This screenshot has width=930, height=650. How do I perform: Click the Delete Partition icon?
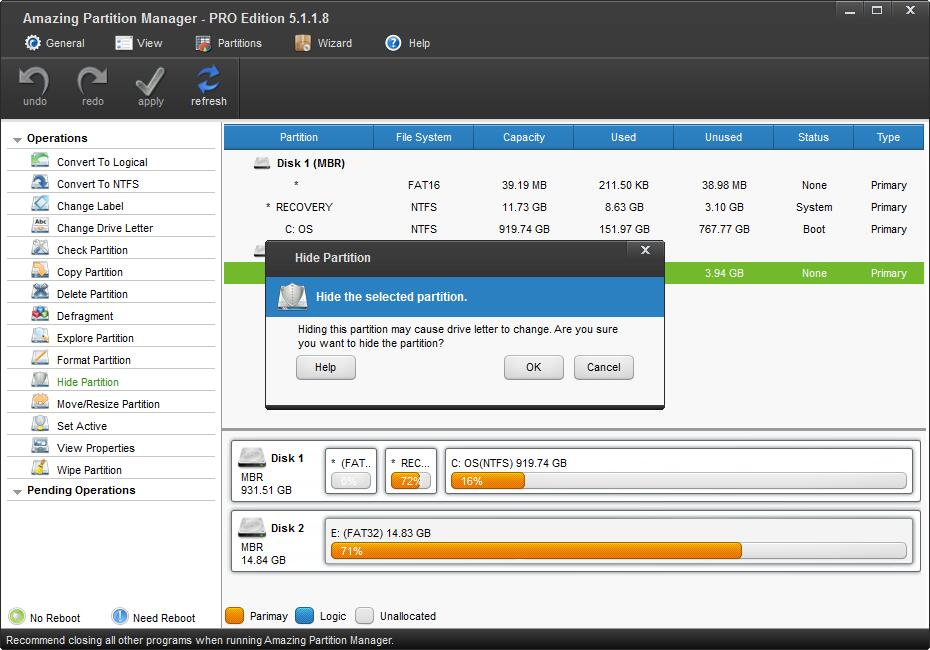tap(40, 292)
